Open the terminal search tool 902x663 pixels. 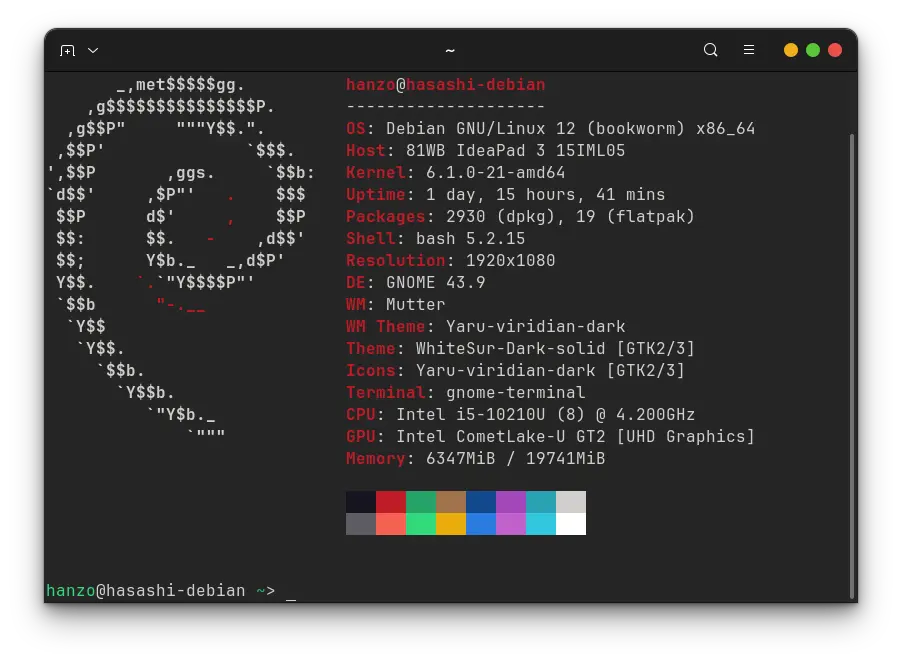coord(710,50)
